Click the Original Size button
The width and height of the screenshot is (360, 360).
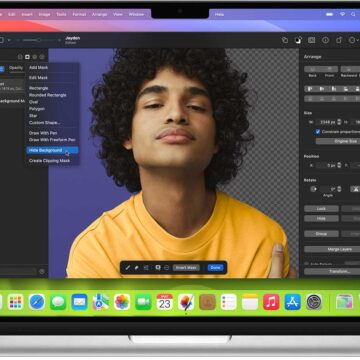coord(337,141)
